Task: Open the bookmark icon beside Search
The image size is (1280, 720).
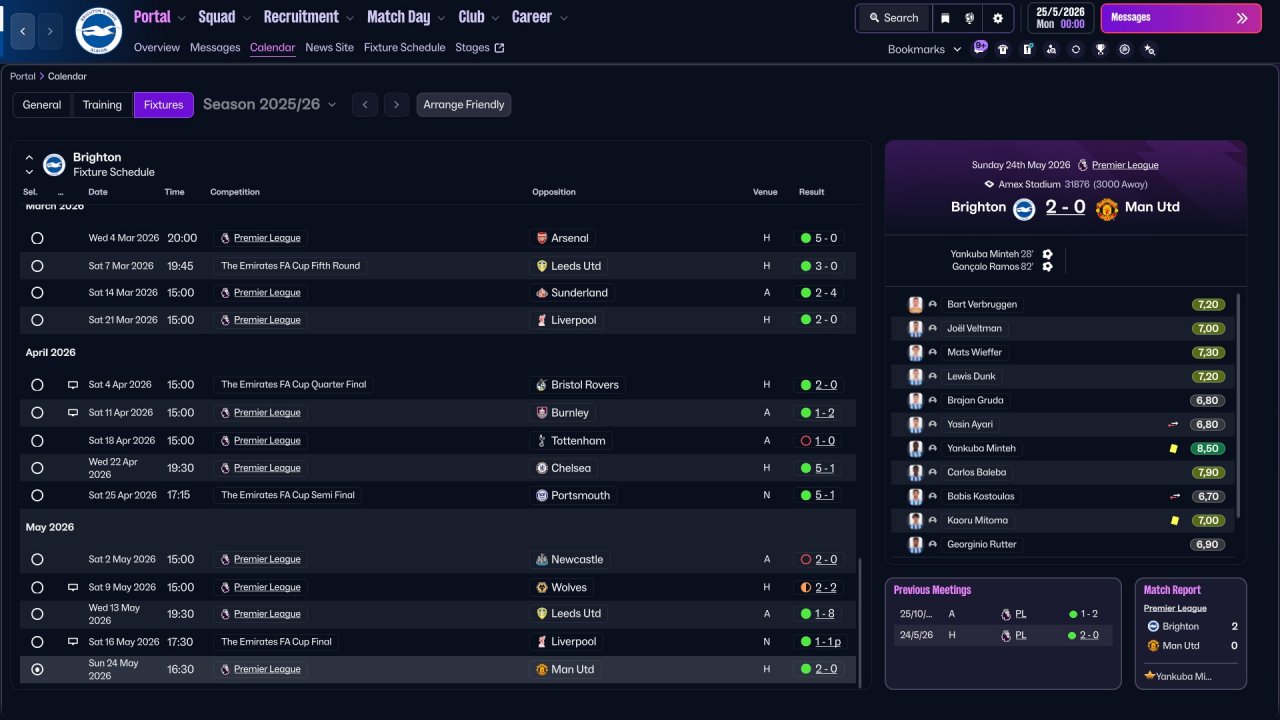Action: click(945, 18)
